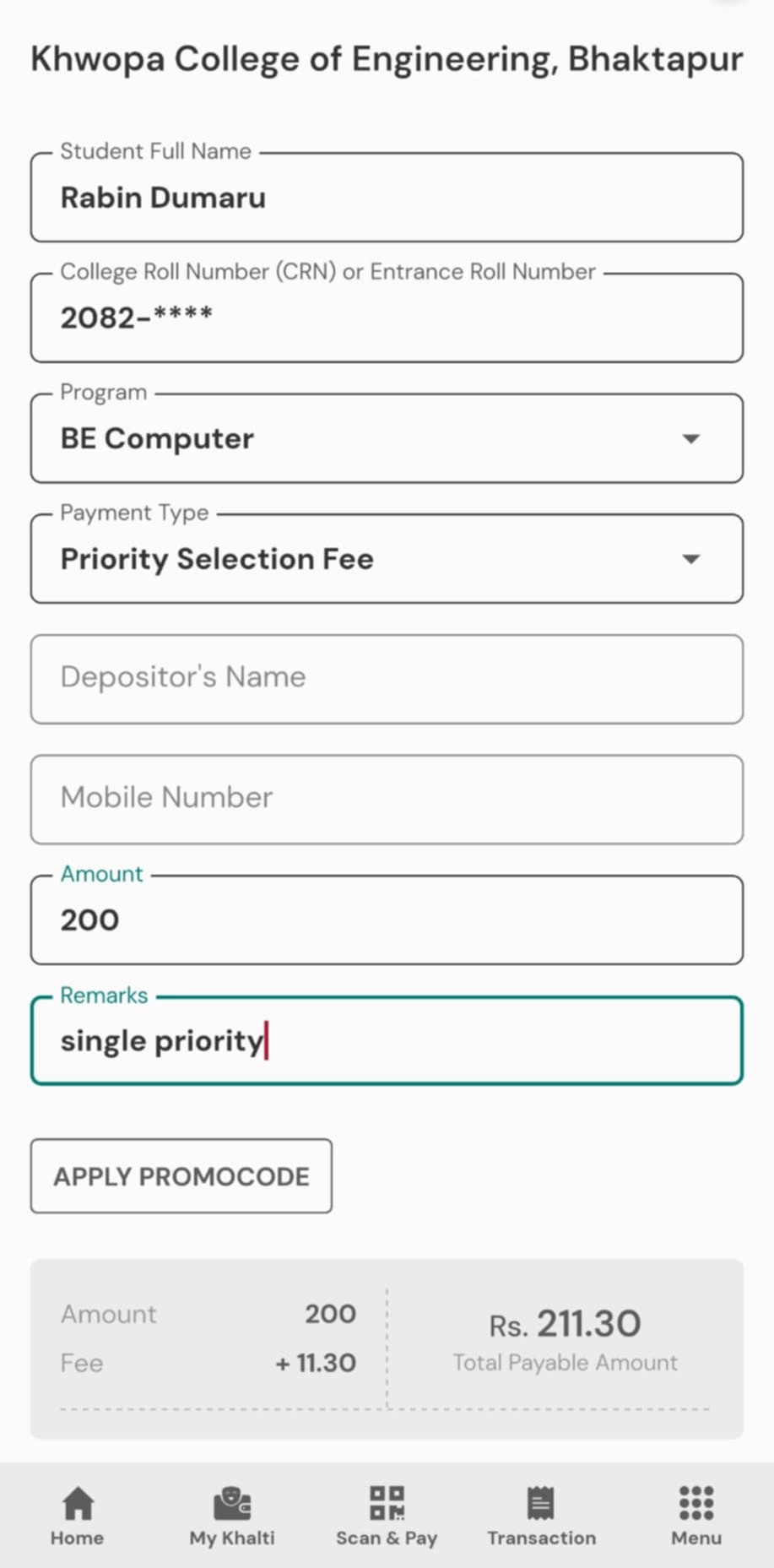Open My Khalti wallet icon

pos(232,1503)
